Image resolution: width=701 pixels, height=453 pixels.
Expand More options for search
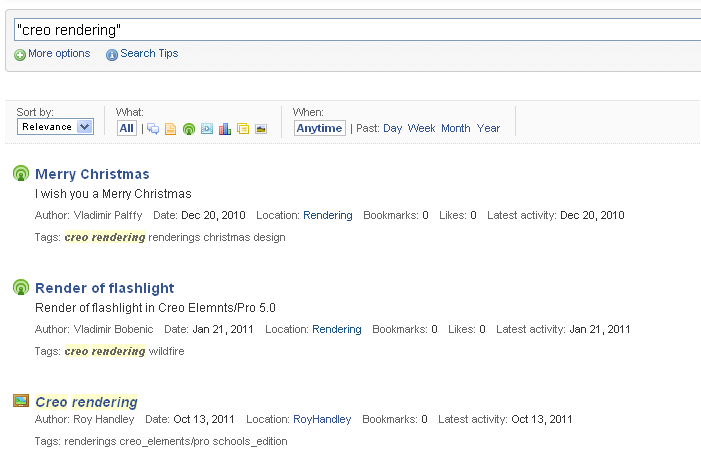[59, 53]
